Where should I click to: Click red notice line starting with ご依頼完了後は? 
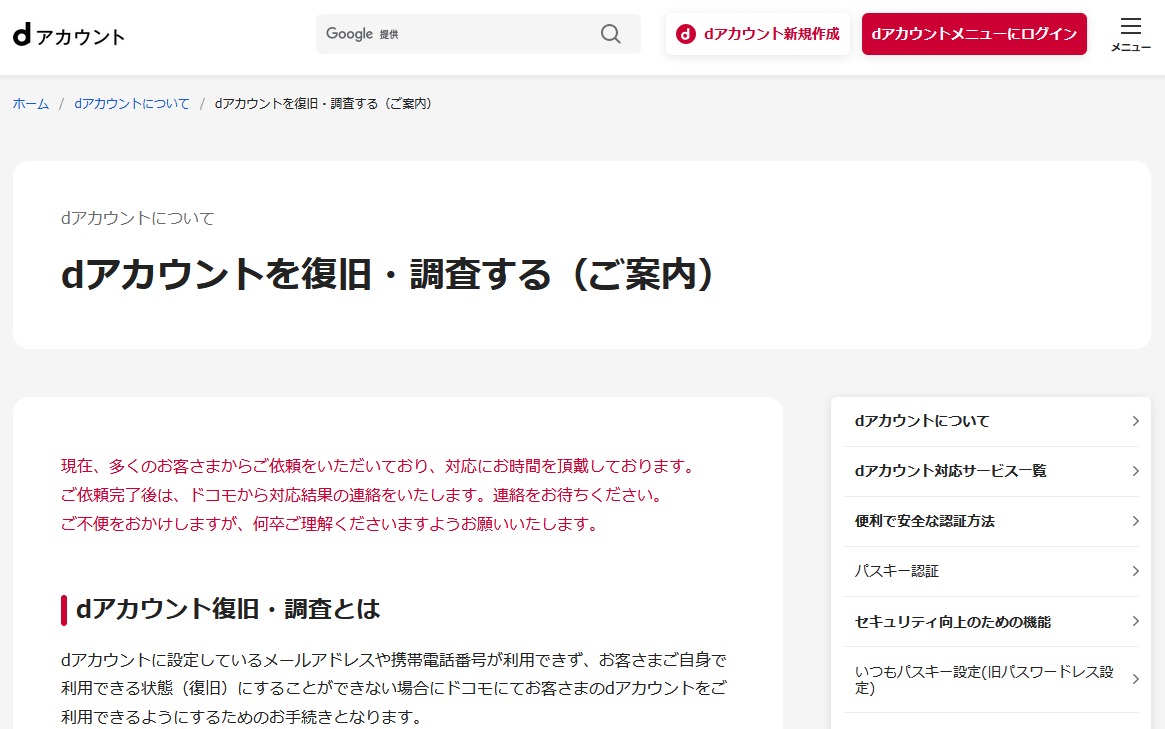363,495
